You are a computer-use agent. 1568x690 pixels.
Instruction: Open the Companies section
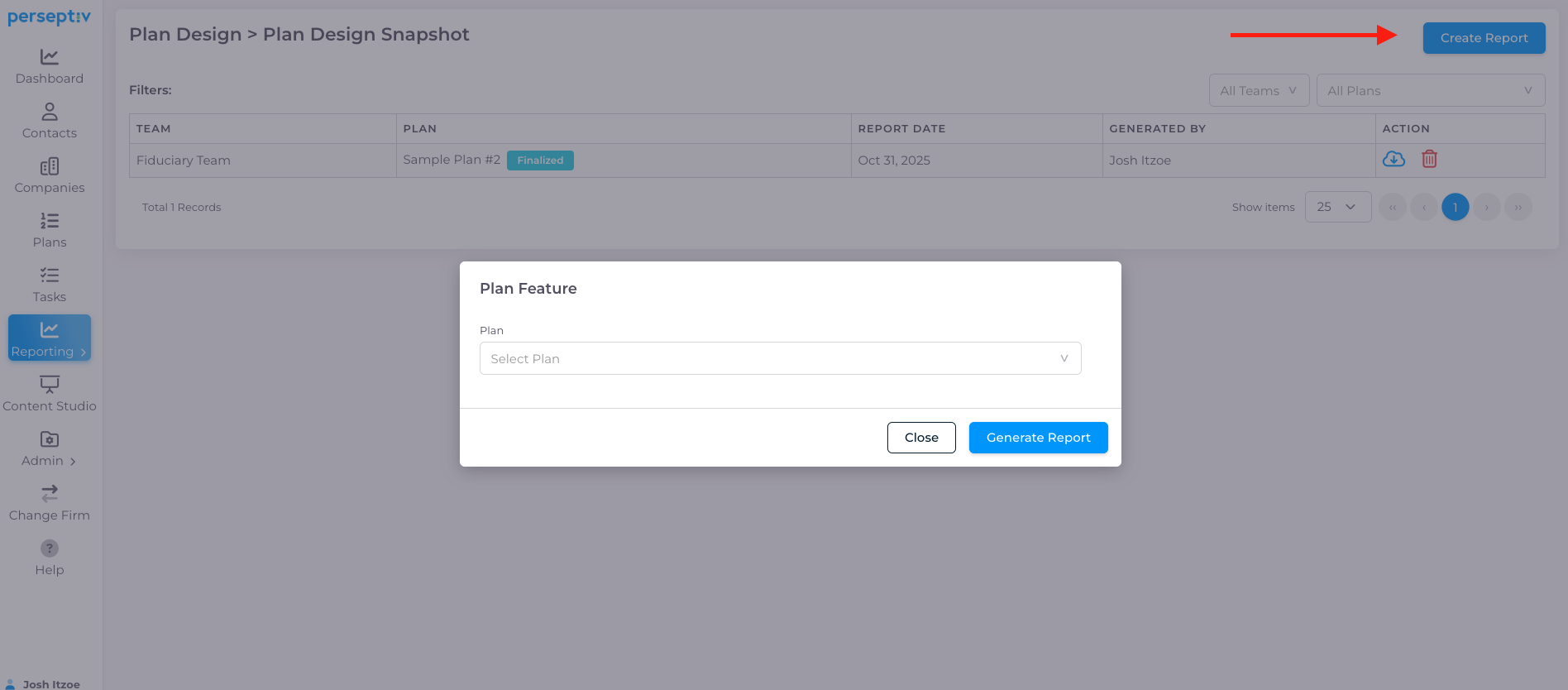click(x=50, y=175)
